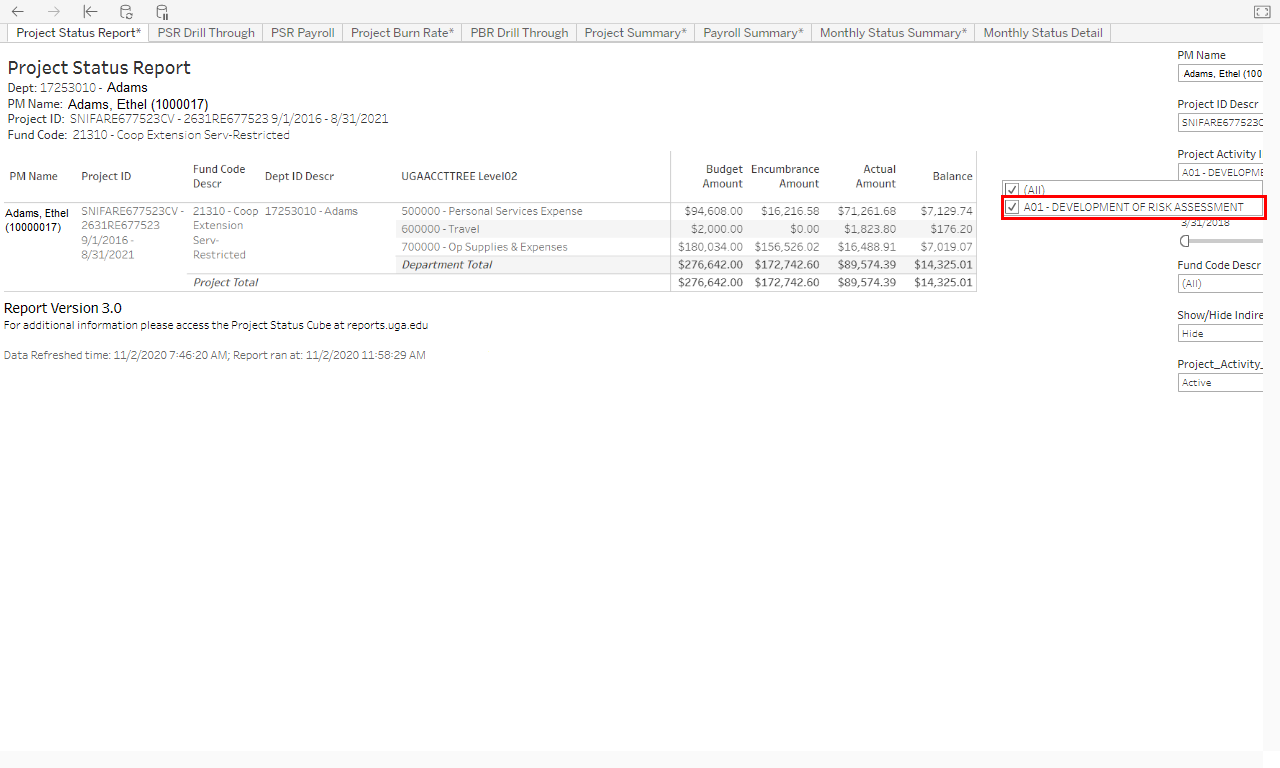Click the $16,216.58 encumbrance cell
The width and height of the screenshot is (1280, 768).
[790, 211]
